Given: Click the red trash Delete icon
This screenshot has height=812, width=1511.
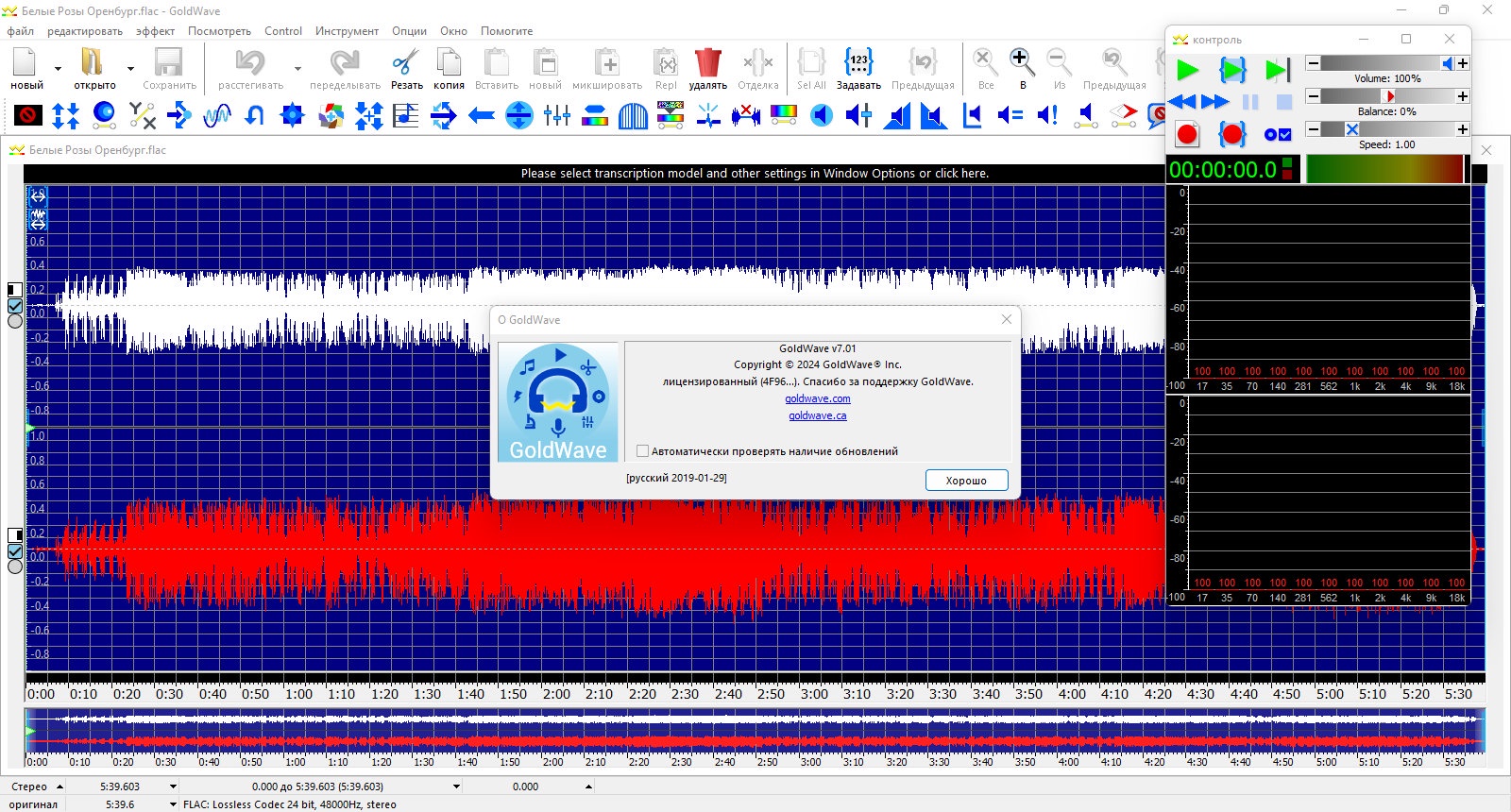Looking at the screenshot, I should [707, 64].
